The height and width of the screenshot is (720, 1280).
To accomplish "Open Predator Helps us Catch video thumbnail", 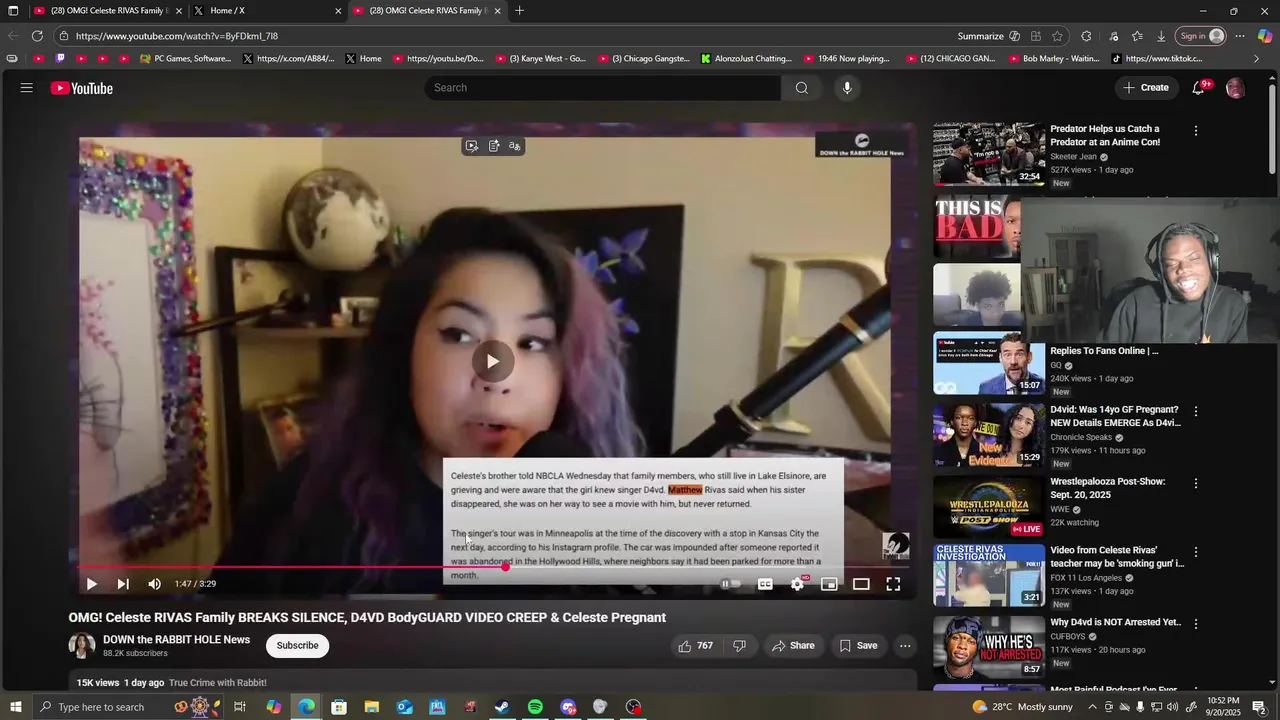I will pos(989,155).
